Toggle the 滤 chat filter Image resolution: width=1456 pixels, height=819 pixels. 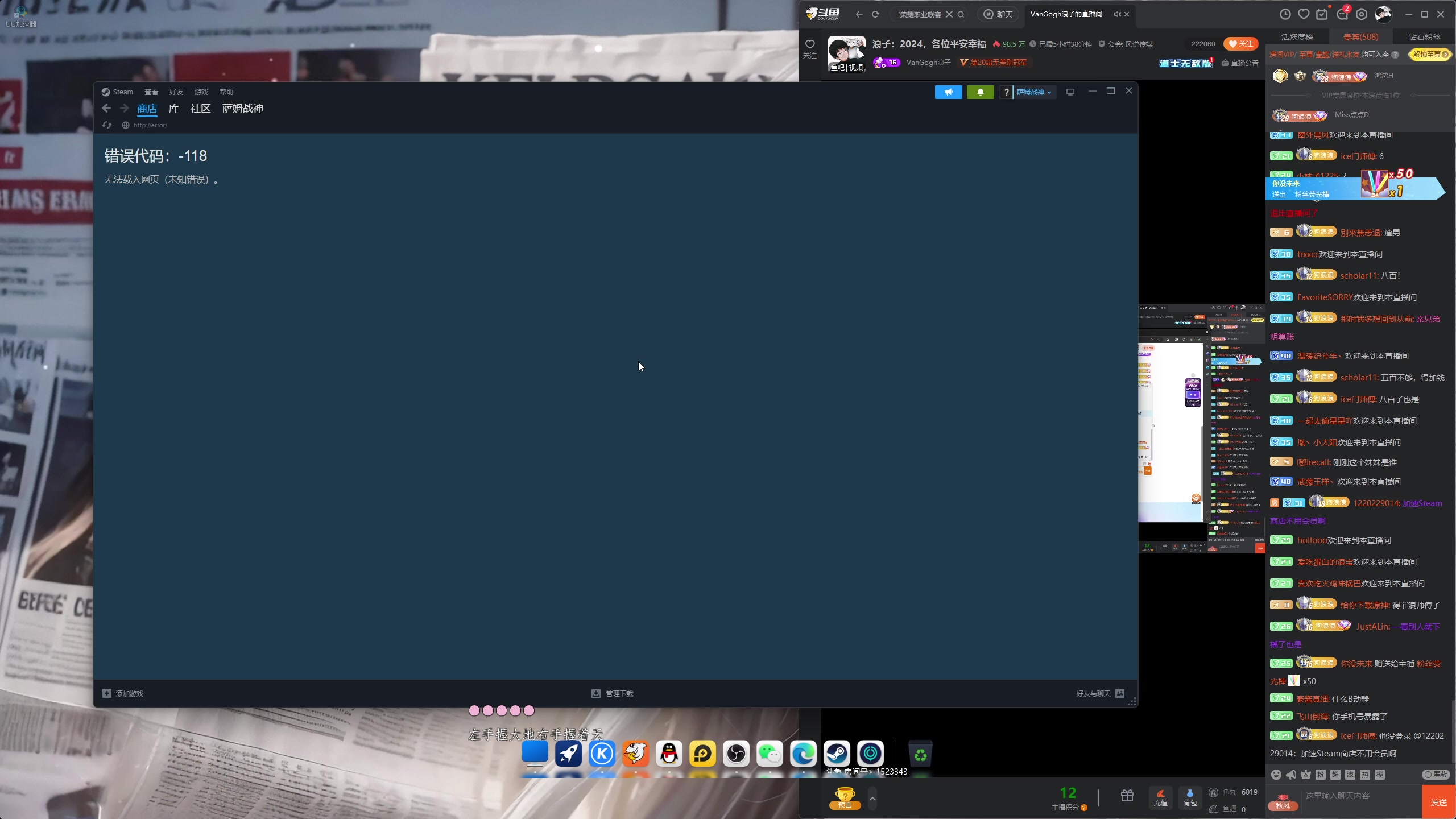tap(1350, 775)
